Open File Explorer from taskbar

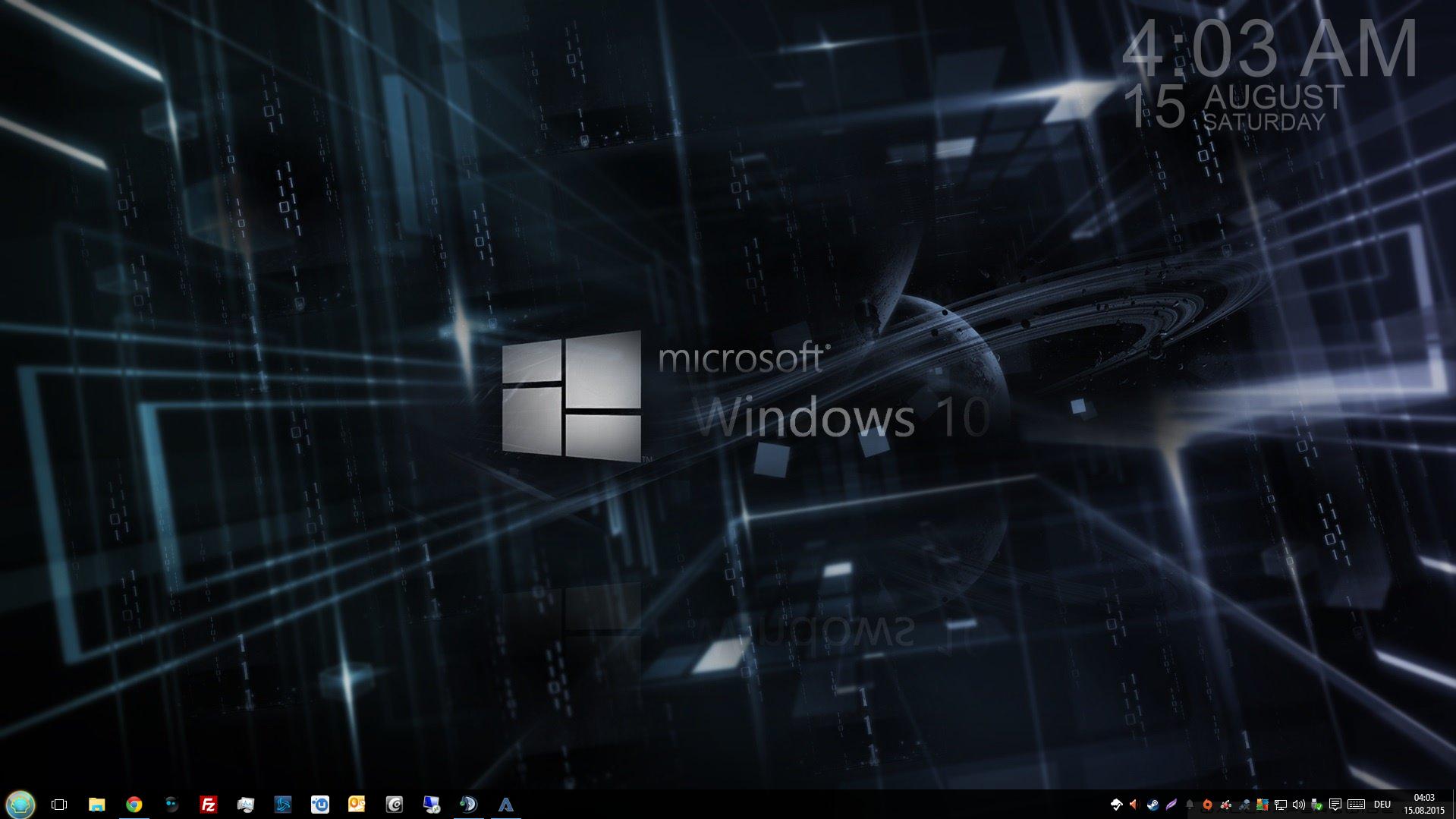pos(96,805)
